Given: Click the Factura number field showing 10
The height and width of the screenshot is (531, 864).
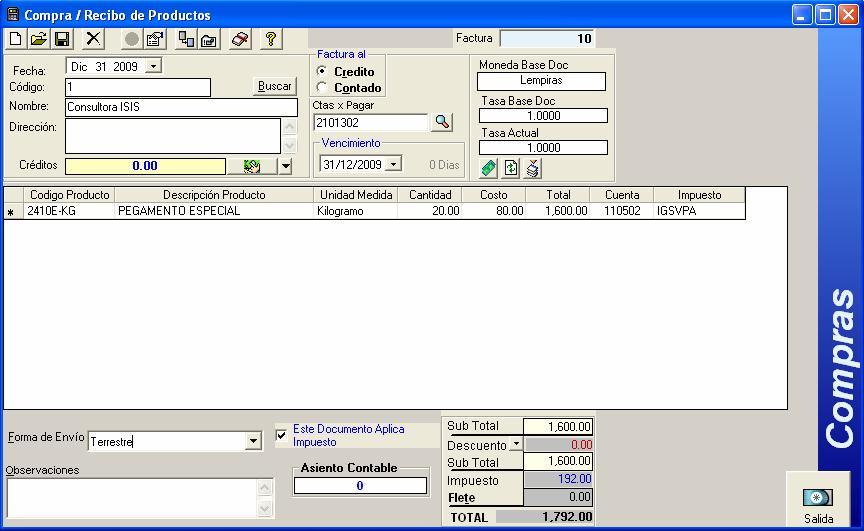Looking at the screenshot, I should point(547,38).
